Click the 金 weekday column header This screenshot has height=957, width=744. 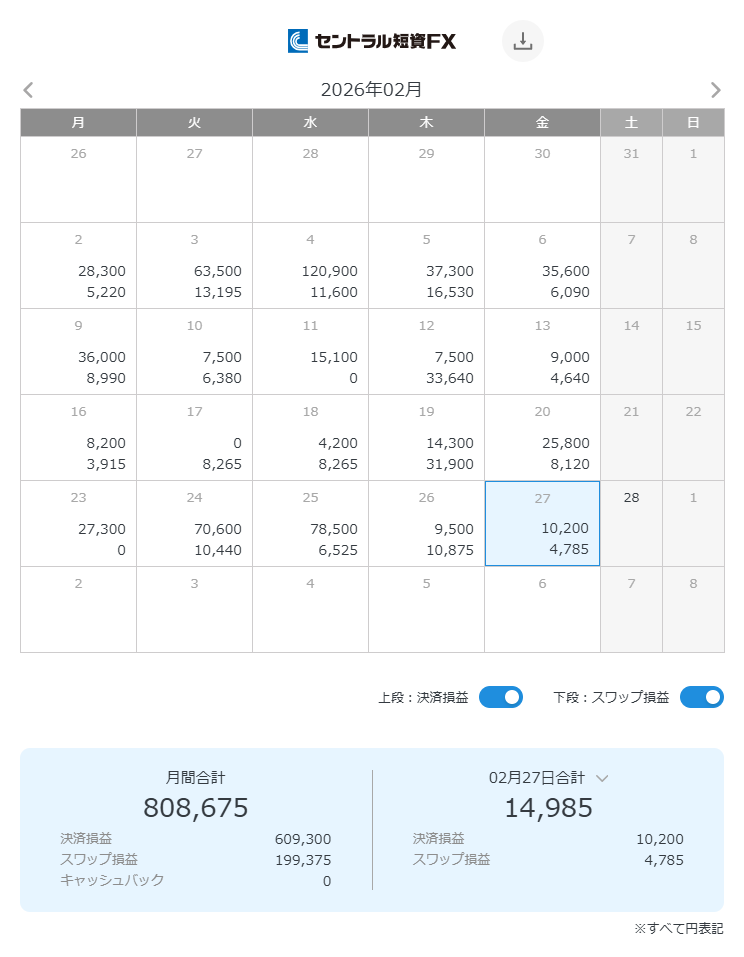pos(542,122)
